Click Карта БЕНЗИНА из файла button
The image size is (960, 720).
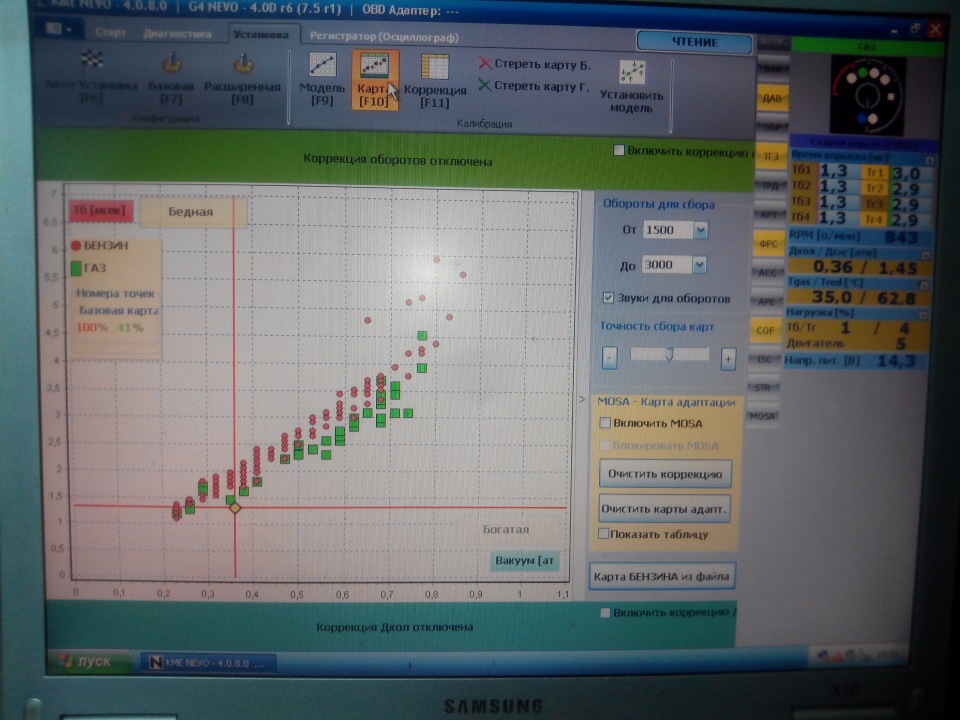[662, 576]
